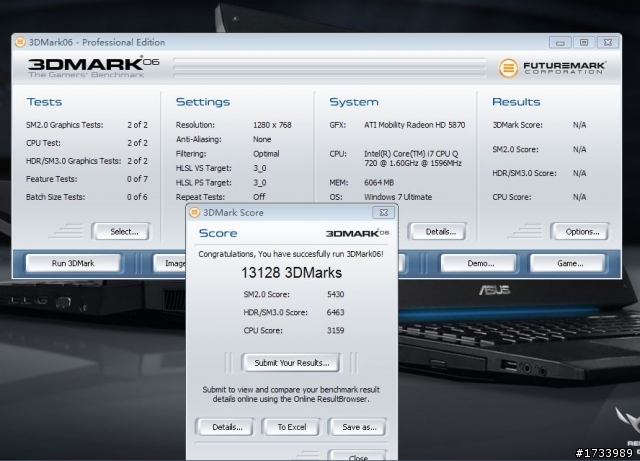Image resolution: width=640 pixels, height=461 pixels.
Task: Launch the Game... button
Action: click(570, 263)
